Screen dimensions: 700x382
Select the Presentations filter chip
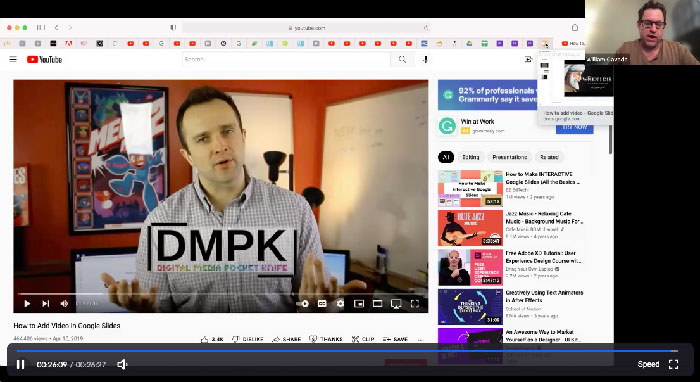509,157
